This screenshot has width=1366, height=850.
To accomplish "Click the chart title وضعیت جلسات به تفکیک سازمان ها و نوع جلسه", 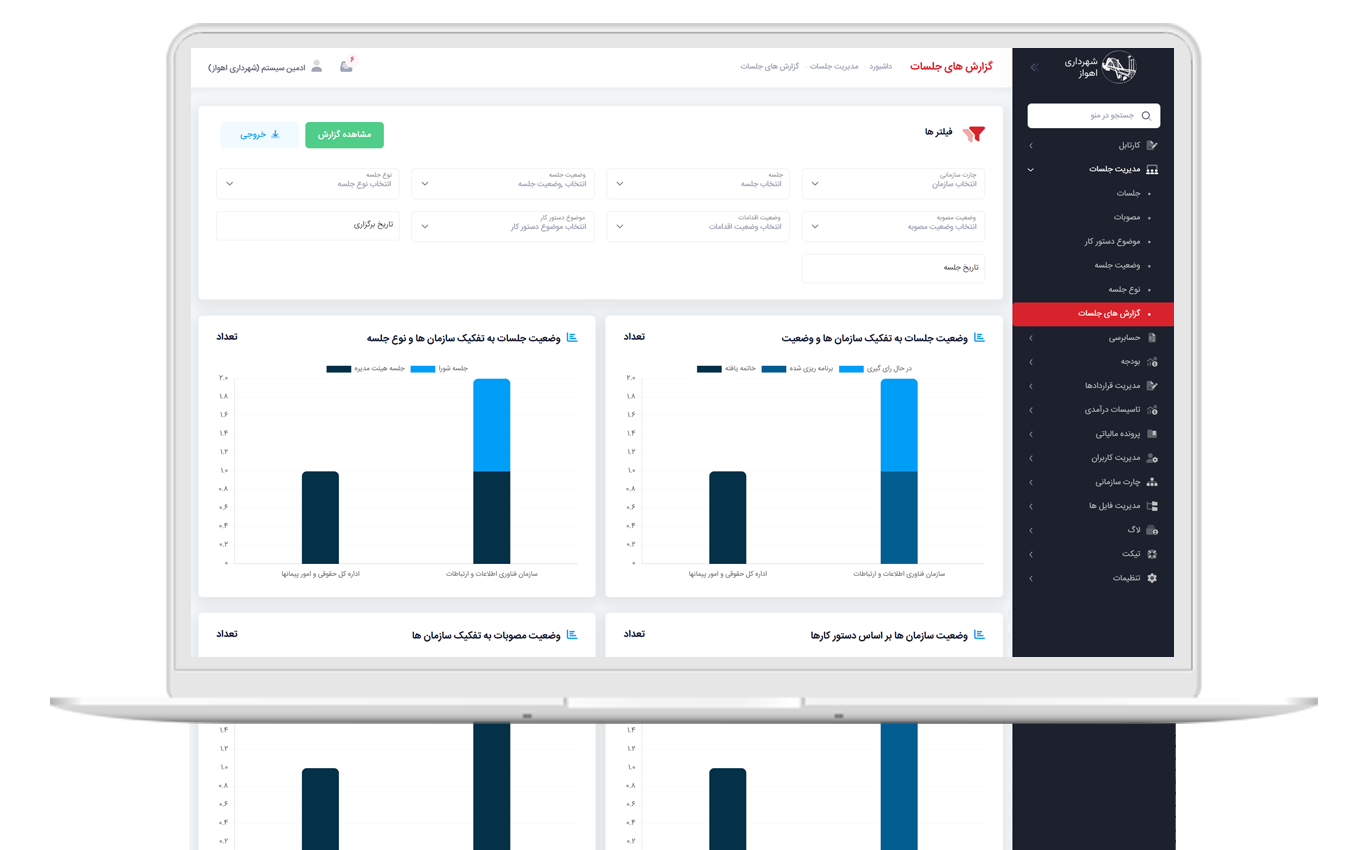I will 464,338.
